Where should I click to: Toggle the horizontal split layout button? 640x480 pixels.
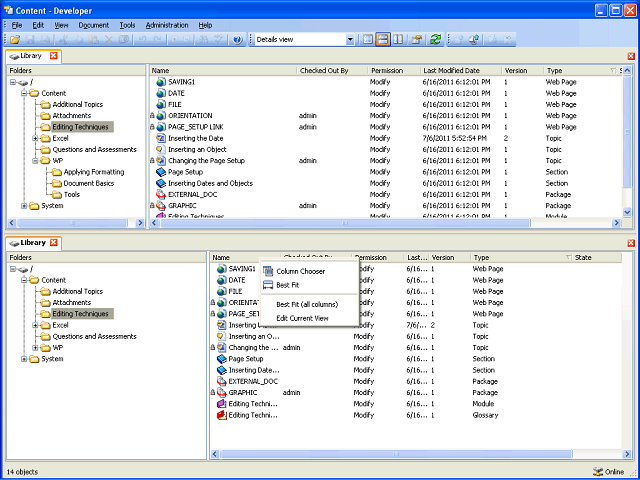[x=382, y=40]
